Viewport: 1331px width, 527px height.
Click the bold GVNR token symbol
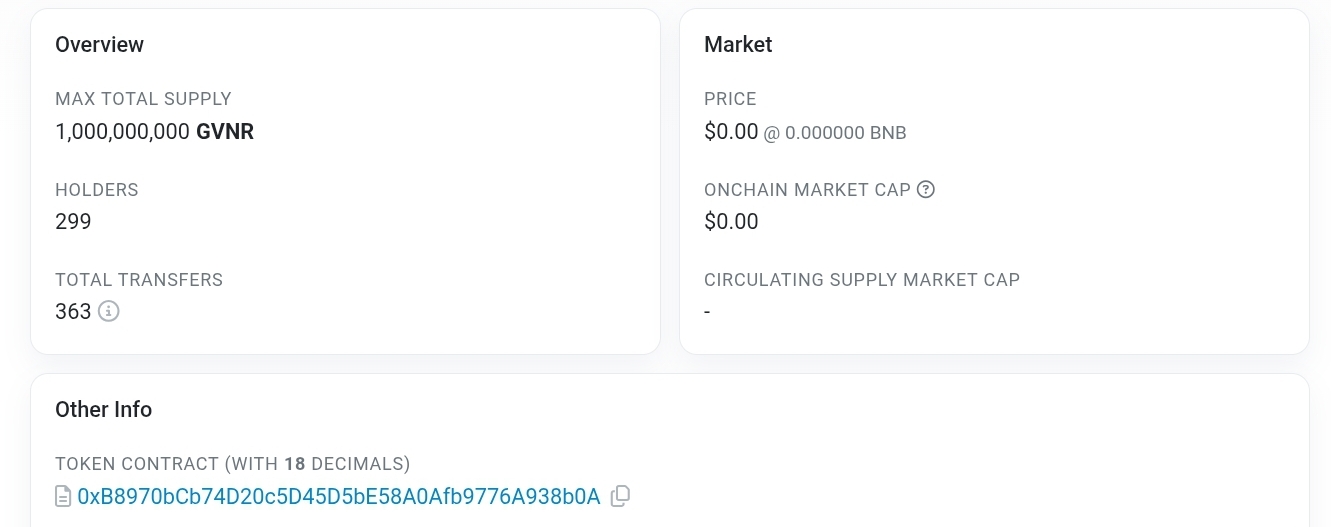225,131
